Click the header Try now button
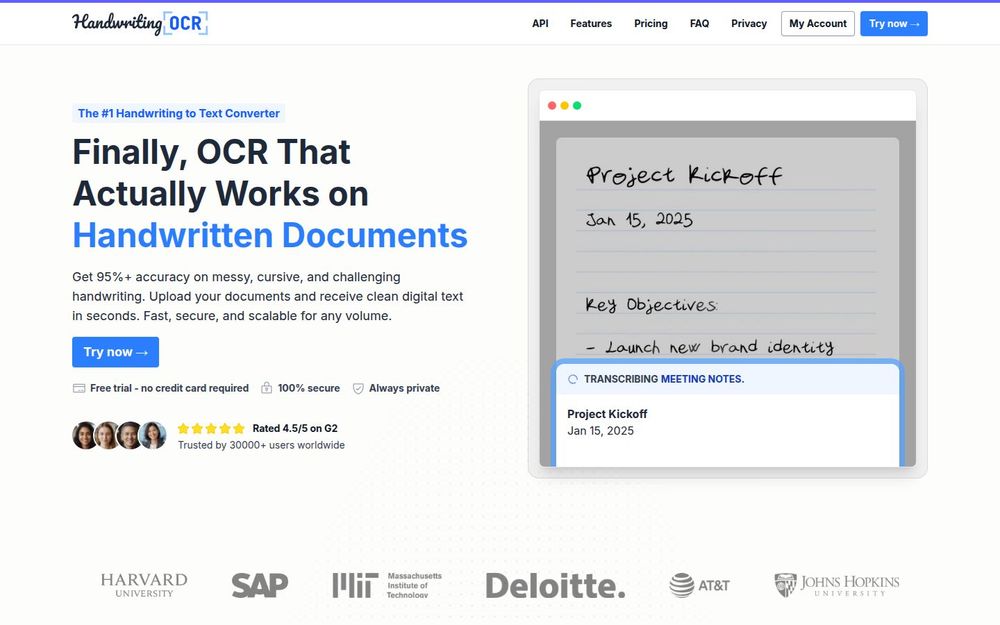 (893, 24)
